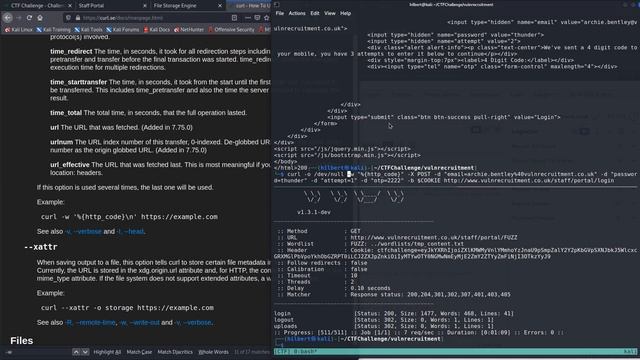Open Kali Docs bookmark

tap(157, 29)
